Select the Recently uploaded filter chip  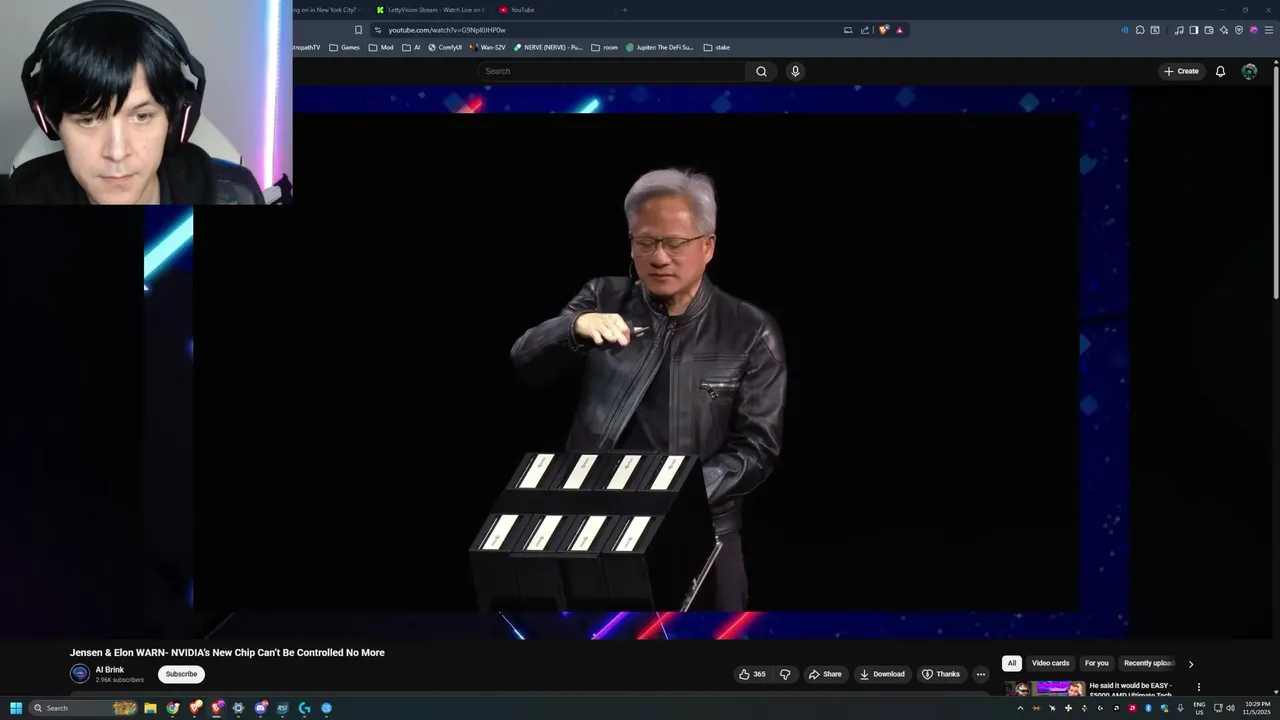point(1148,663)
